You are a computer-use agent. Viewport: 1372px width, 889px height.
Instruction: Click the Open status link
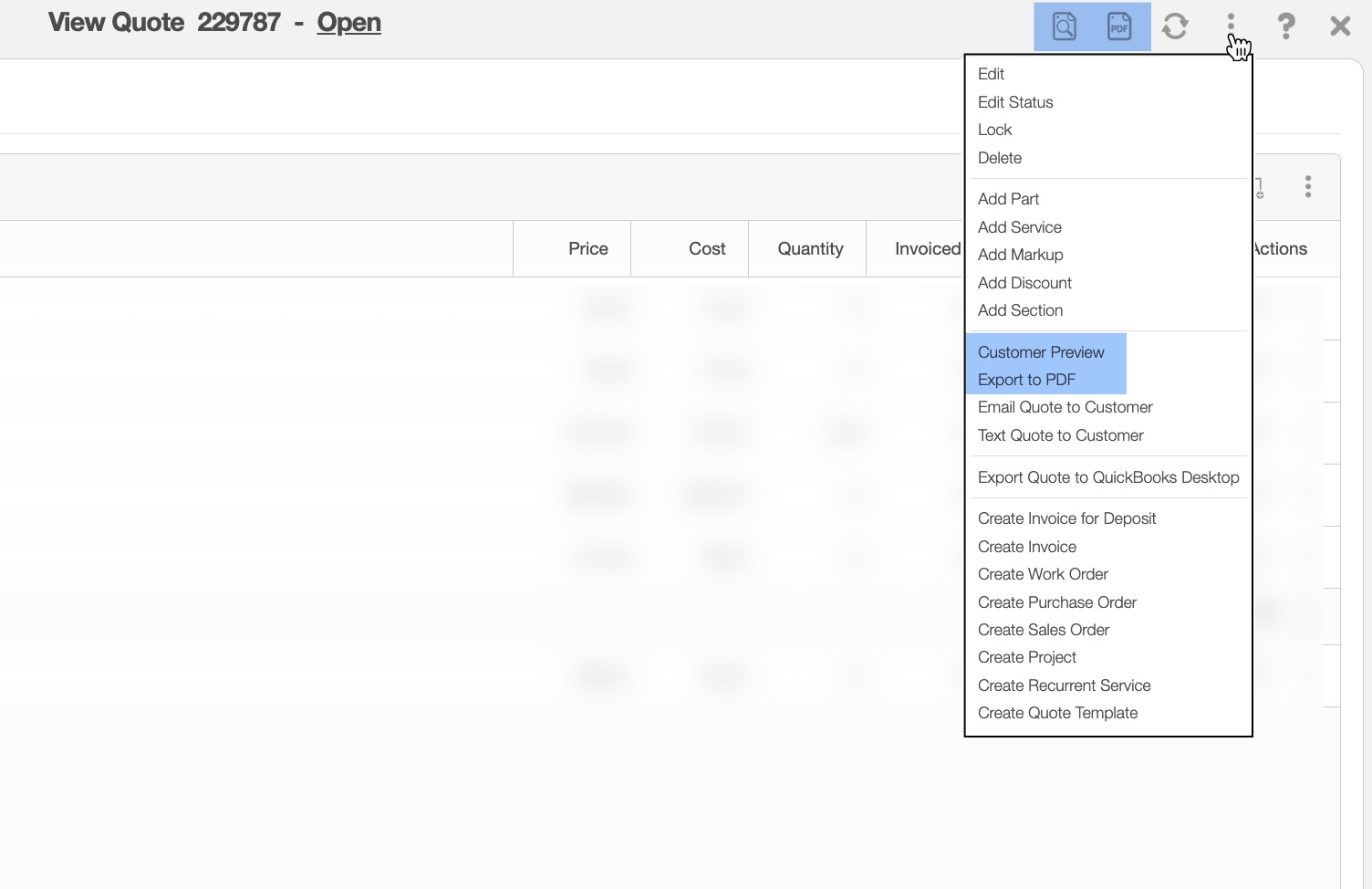tap(348, 23)
